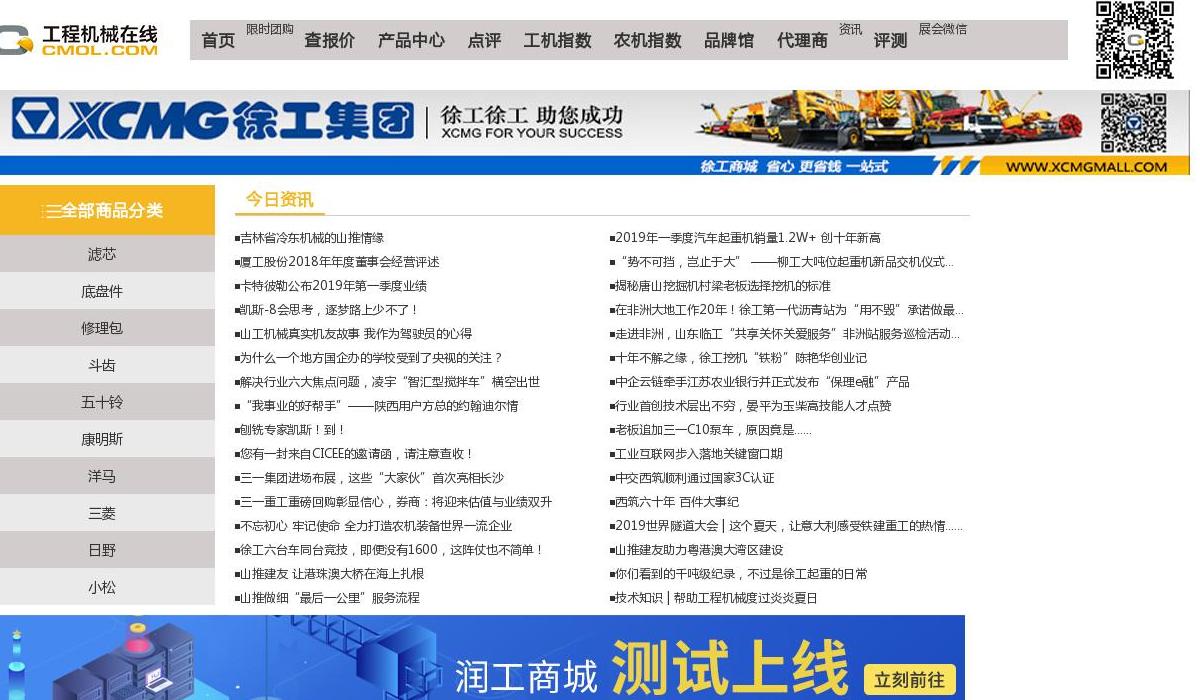The height and width of the screenshot is (700, 1200).
Task: Open article 2019世界隧道大会 这个夏天
Action: pyautogui.click(x=786, y=526)
